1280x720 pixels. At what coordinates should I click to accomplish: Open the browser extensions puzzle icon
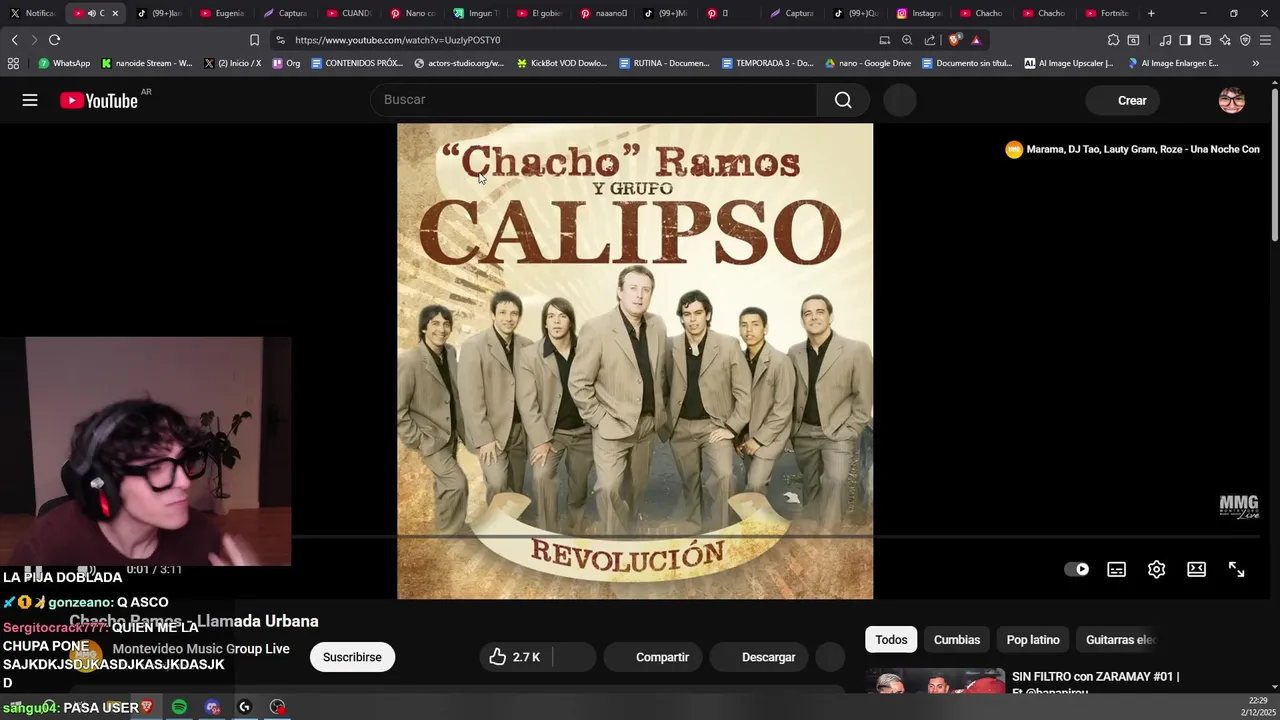(1113, 40)
